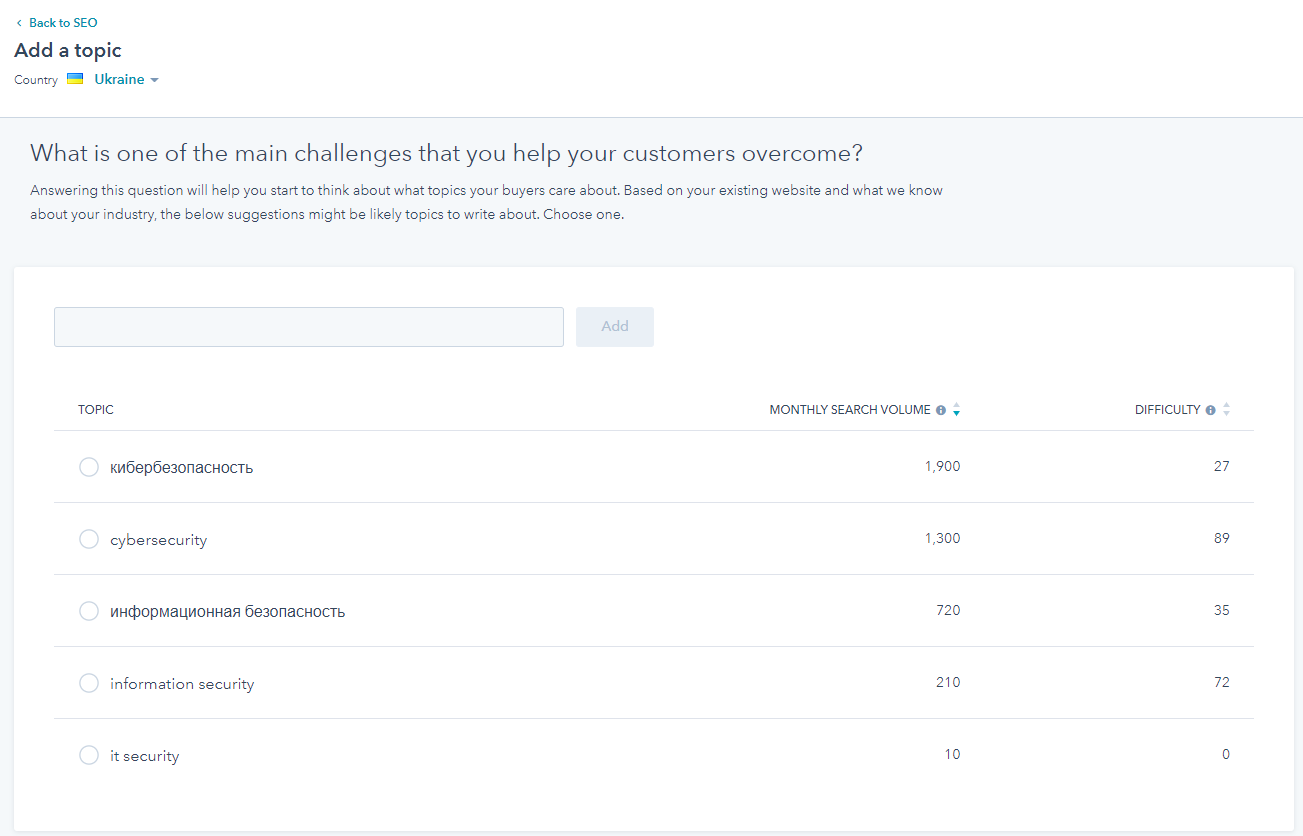Select информационная безопасность radio button

[89, 611]
